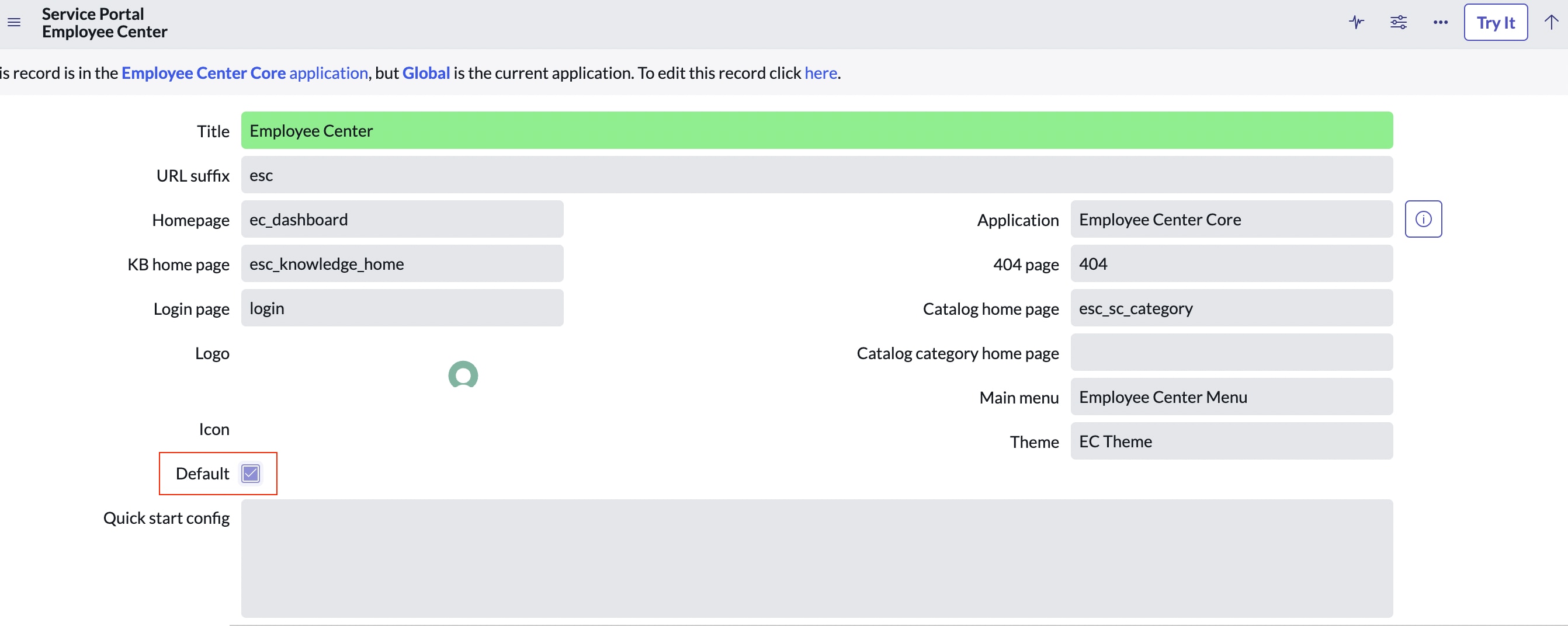Toggle the activity stream panel

coord(1357,22)
